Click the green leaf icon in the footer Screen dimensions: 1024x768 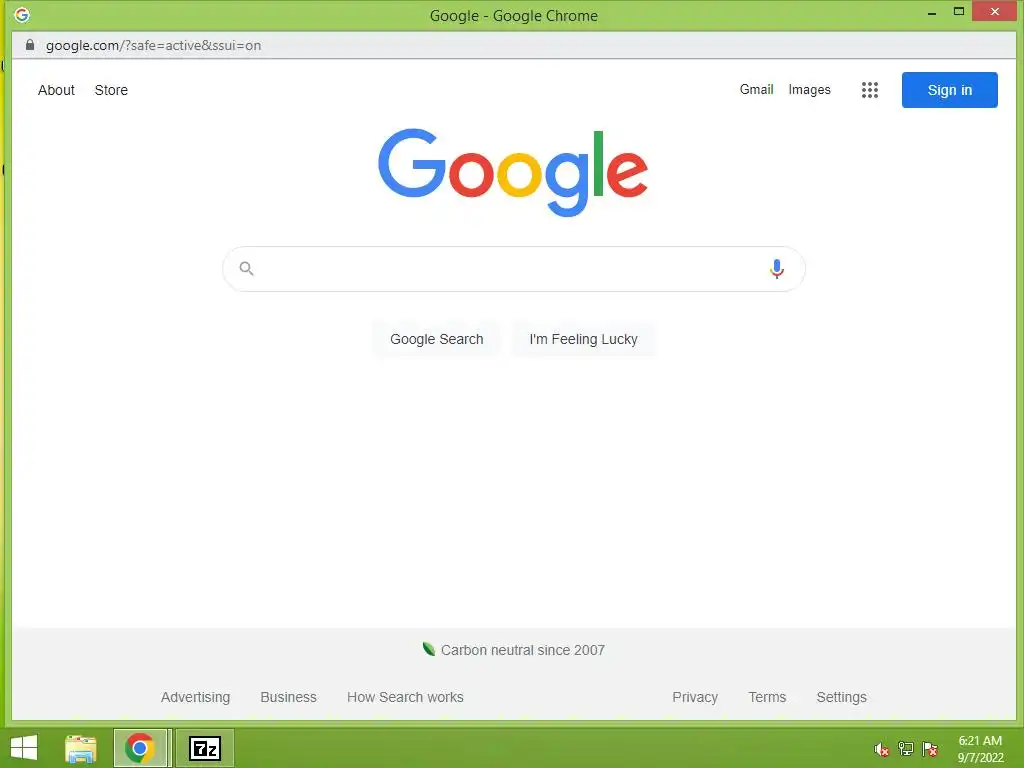pyautogui.click(x=428, y=649)
